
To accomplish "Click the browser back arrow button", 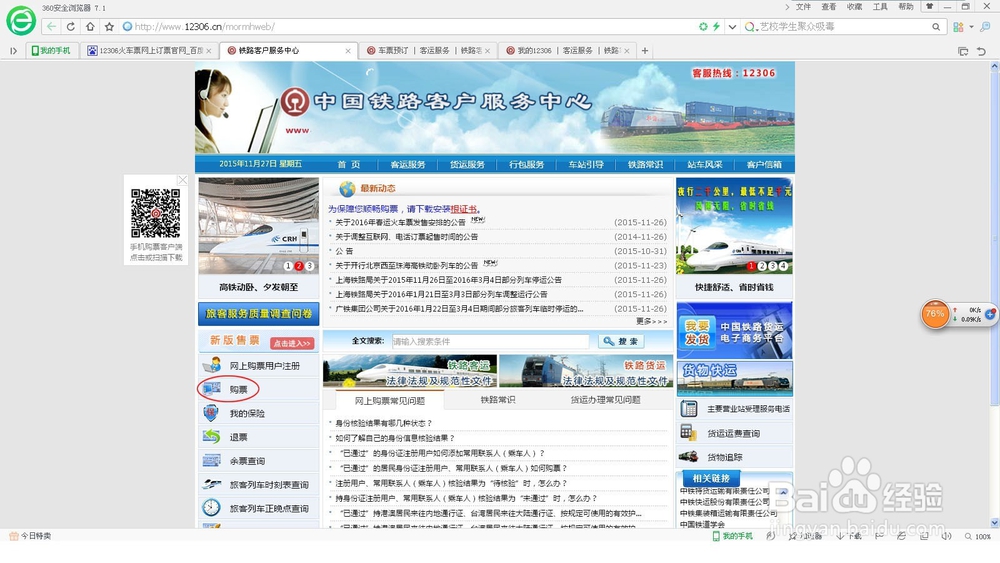I will coord(52,27).
